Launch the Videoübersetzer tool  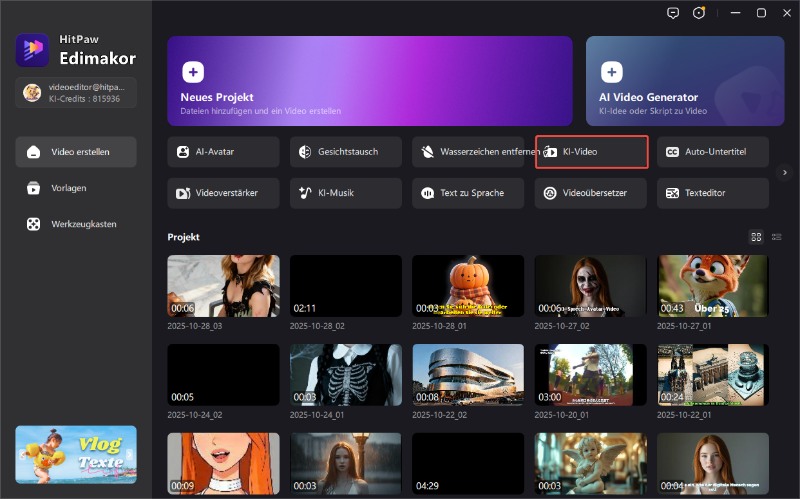(x=591, y=193)
